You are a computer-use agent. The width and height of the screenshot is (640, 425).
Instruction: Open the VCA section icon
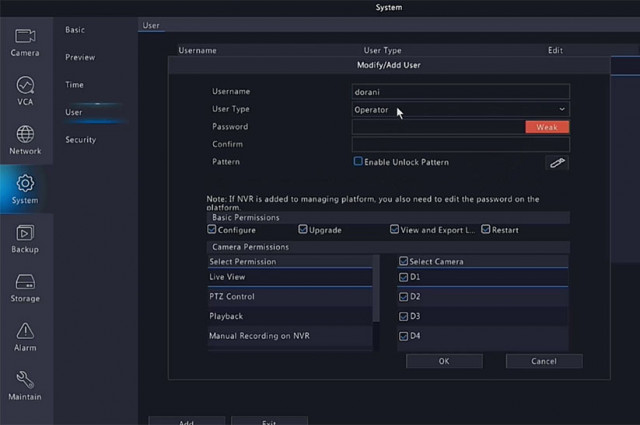point(25,85)
